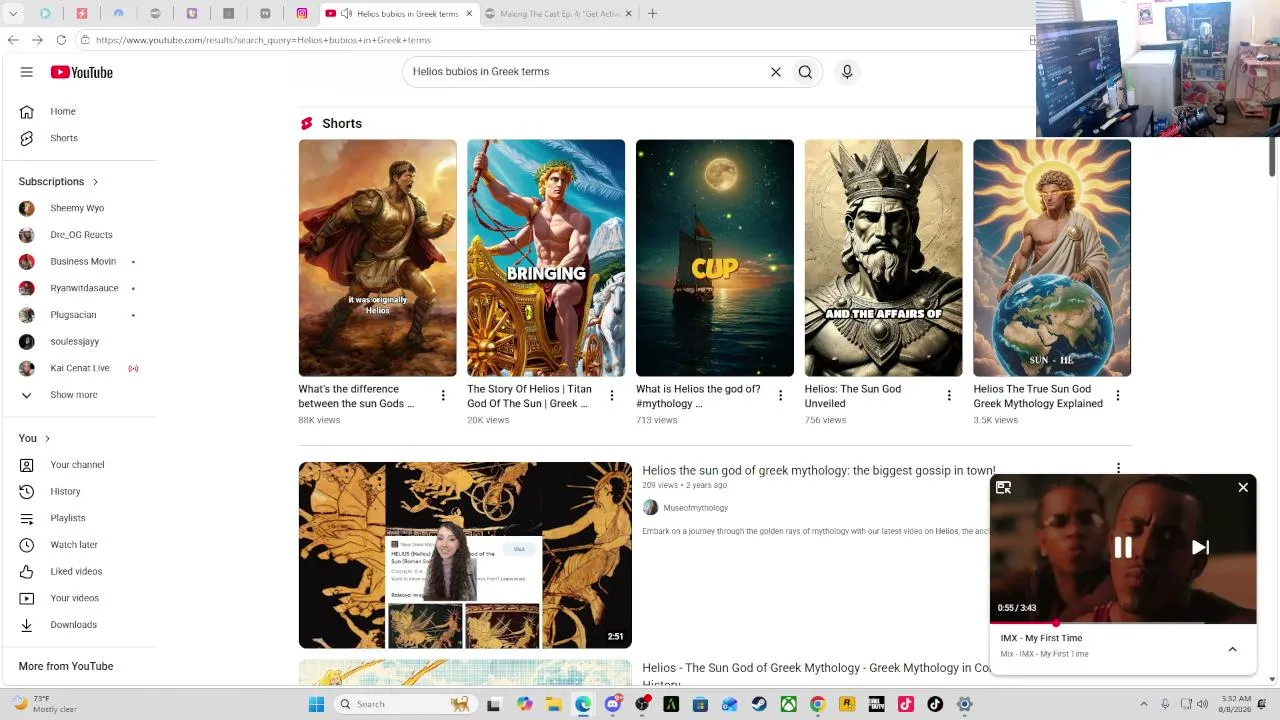
Task: Open options for The Story Of Helios short
Action: [612, 396]
